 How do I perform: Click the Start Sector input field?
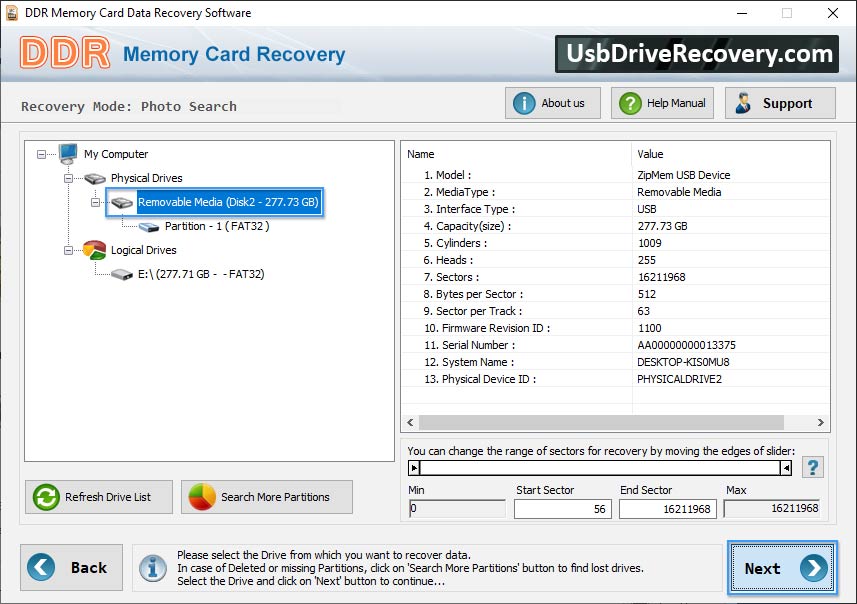(562, 509)
